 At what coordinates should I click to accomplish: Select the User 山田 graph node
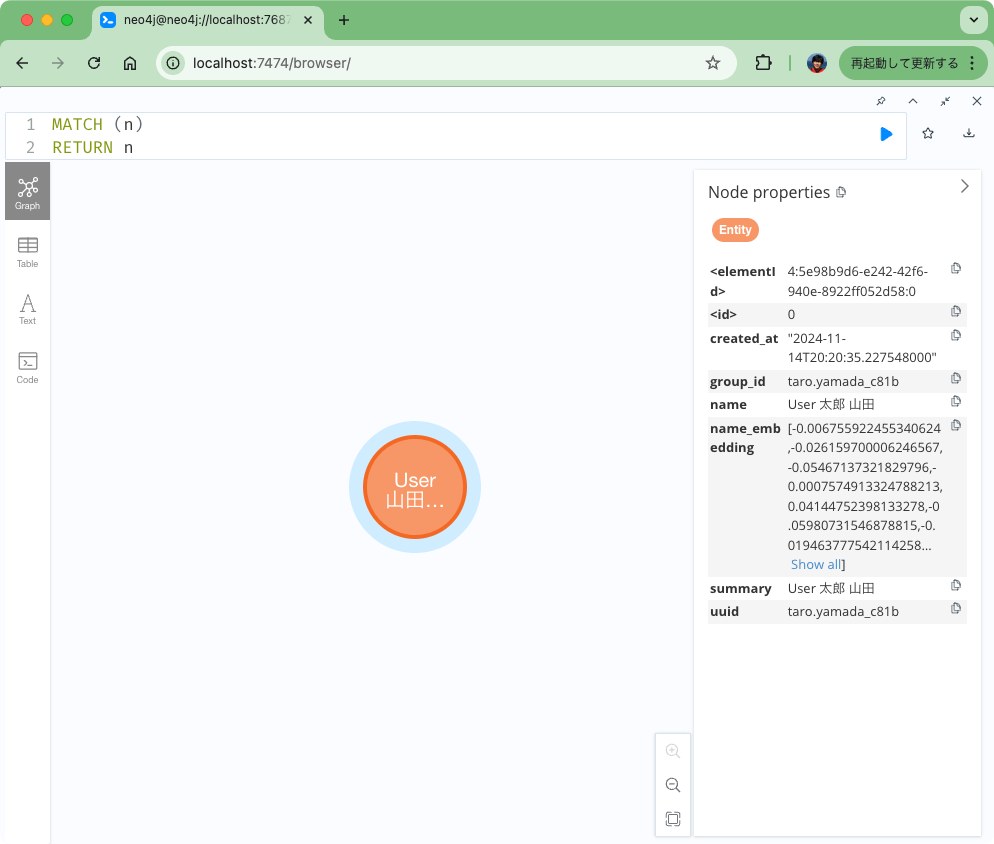(415, 487)
